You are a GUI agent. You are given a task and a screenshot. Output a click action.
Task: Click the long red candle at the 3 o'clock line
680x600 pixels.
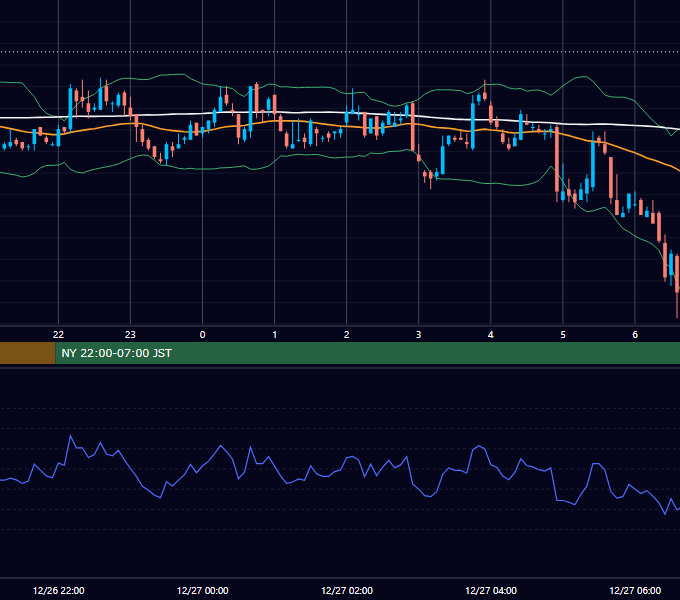pyautogui.click(x=412, y=127)
